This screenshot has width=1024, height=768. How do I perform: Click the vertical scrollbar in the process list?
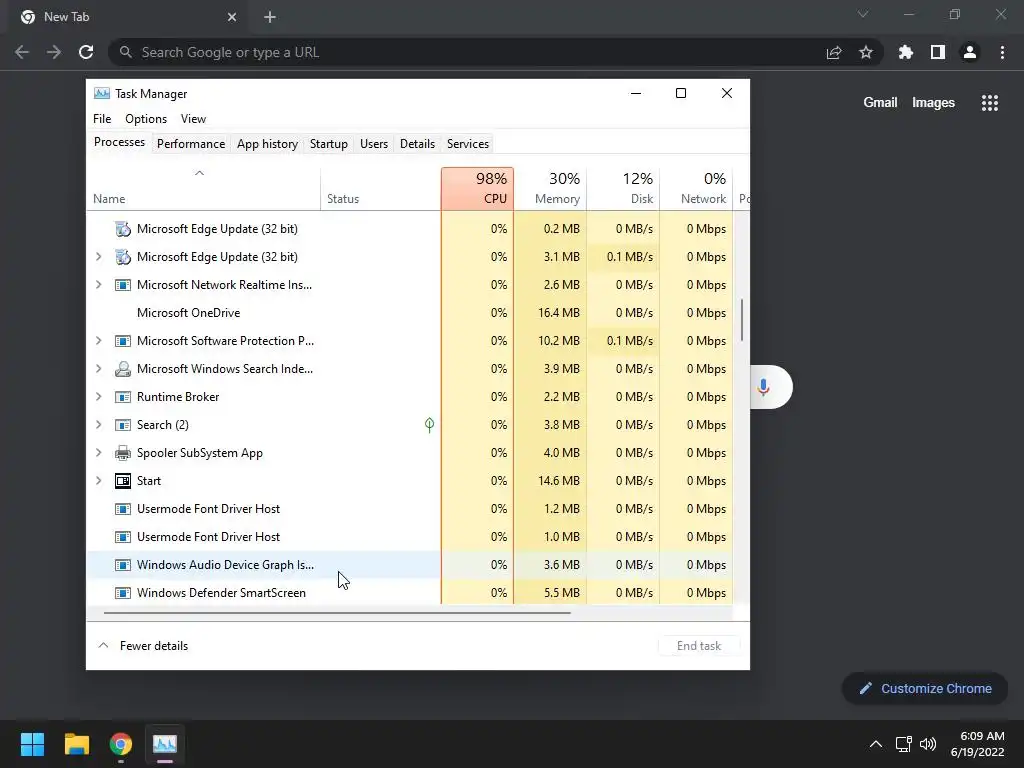742,320
